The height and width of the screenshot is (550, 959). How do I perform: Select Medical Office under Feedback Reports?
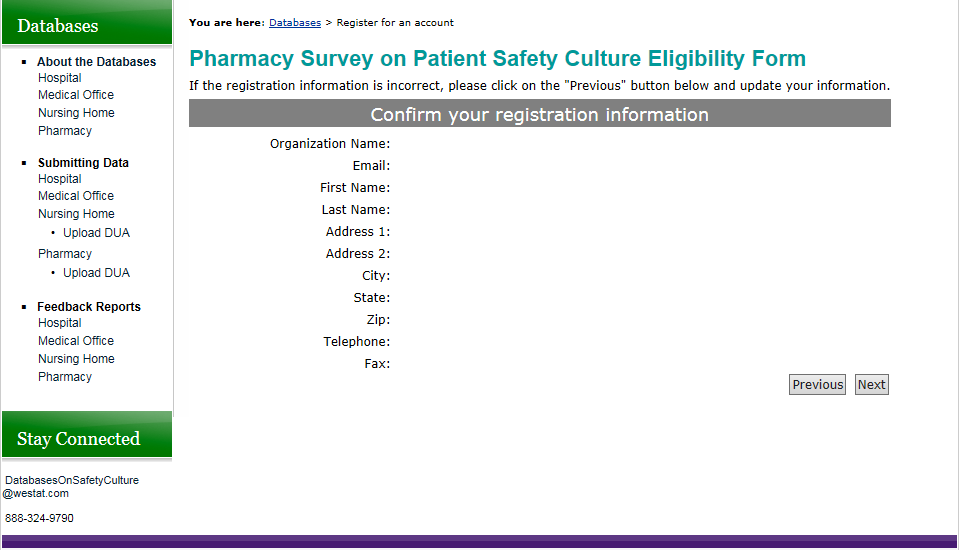76,341
